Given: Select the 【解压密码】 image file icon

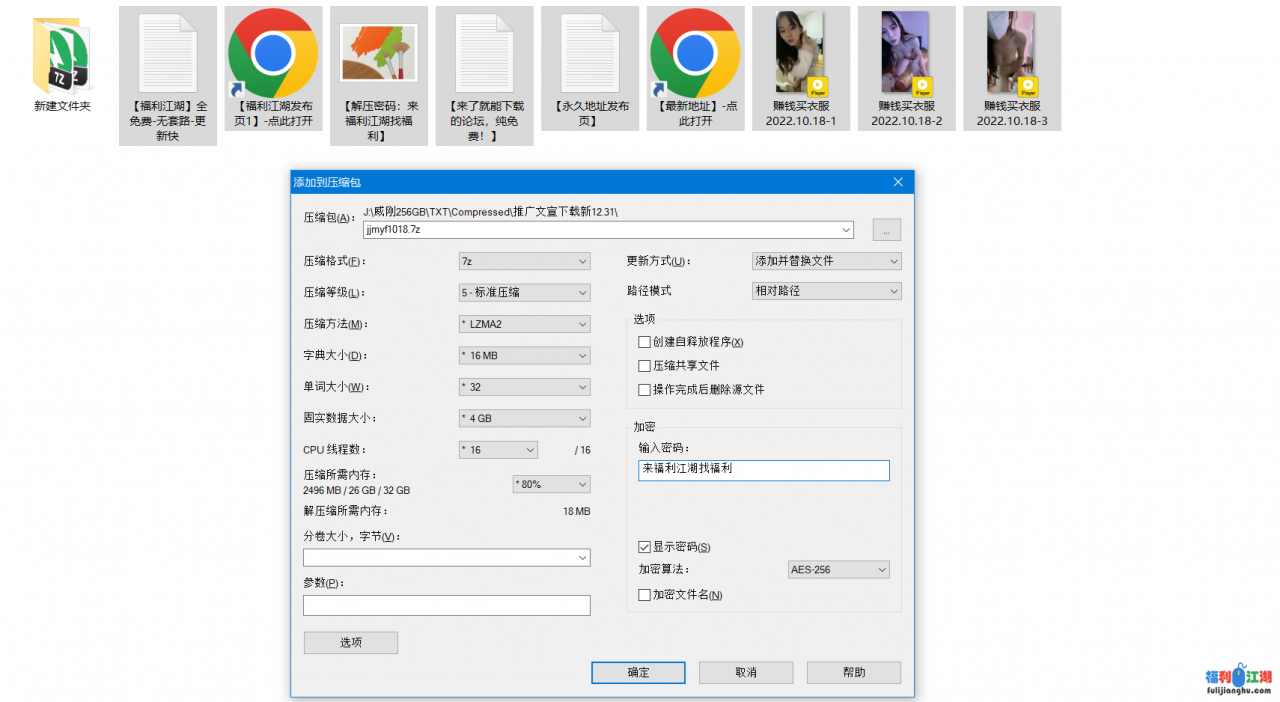Looking at the screenshot, I should 378,55.
